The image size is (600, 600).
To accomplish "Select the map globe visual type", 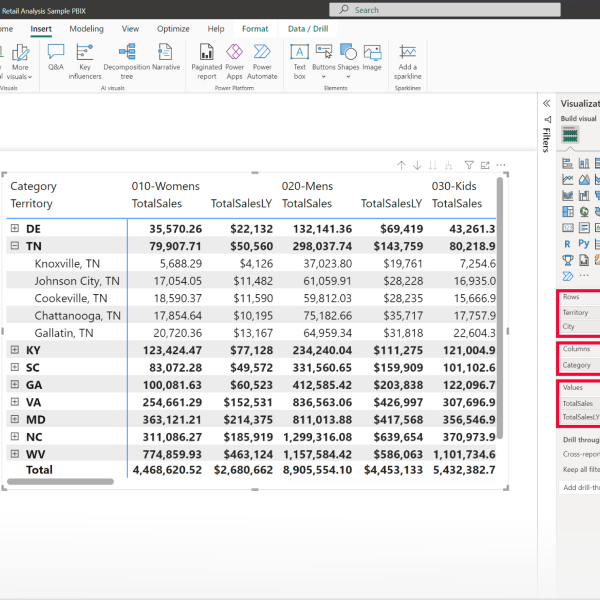I will tap(584, 212).
